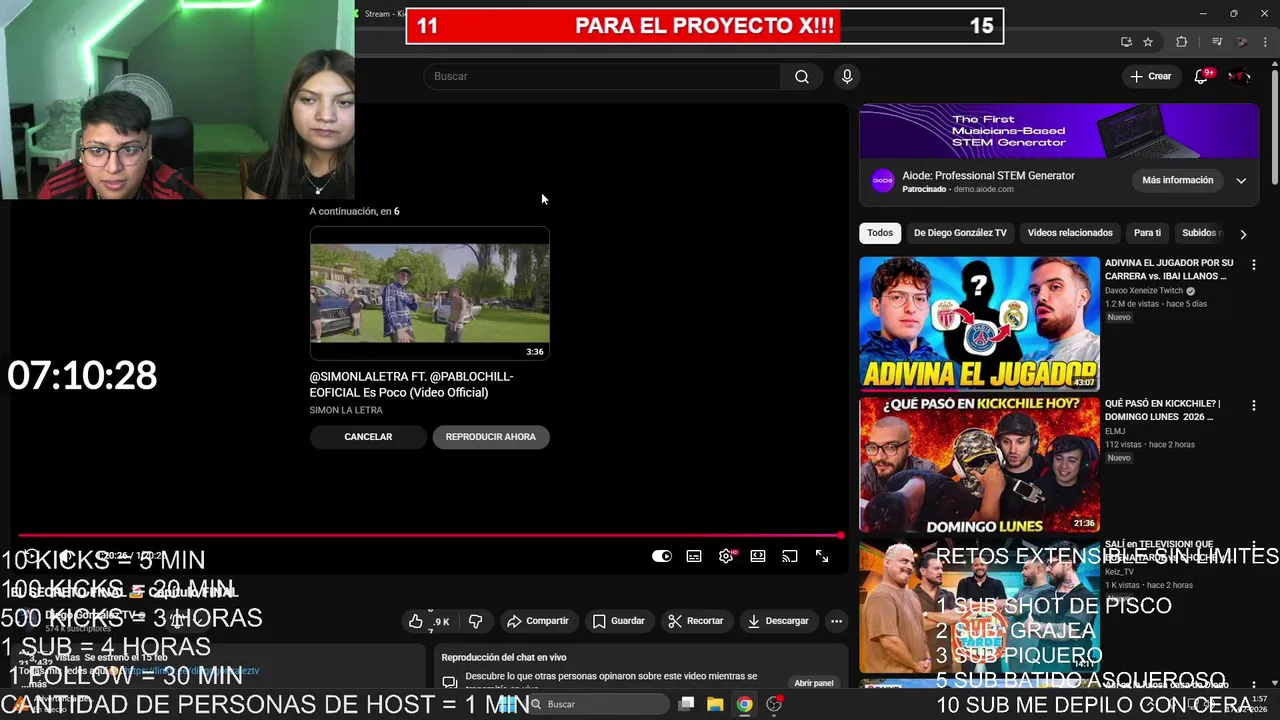Click the Chrome icon on the taskbar
Image resolution: width=1280 pixels, height=720 pixels.
click(x=744, y=704)
